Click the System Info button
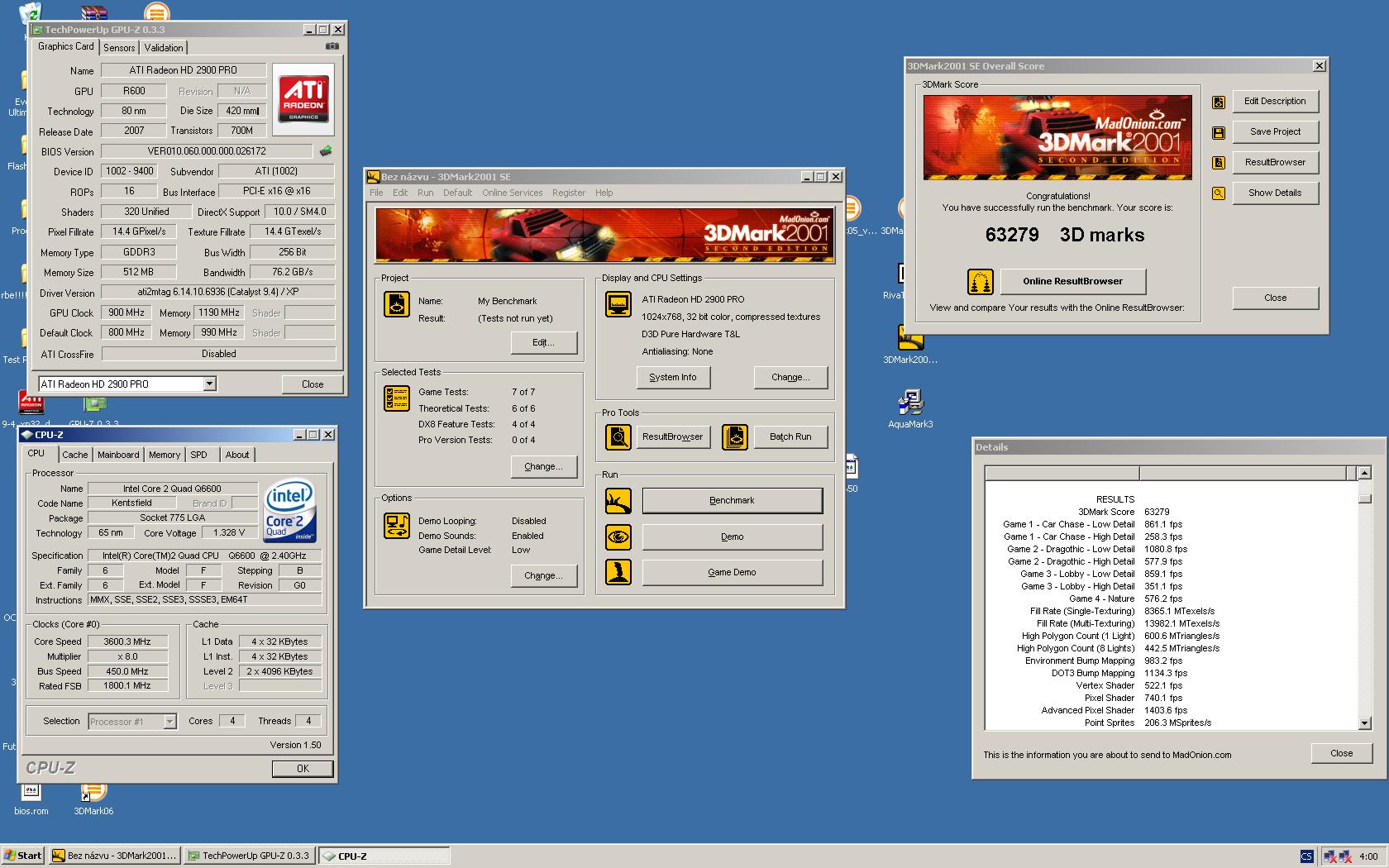The height and width of the screenshot is (868, 1389). pyautogui.click(x=673, y=377)
